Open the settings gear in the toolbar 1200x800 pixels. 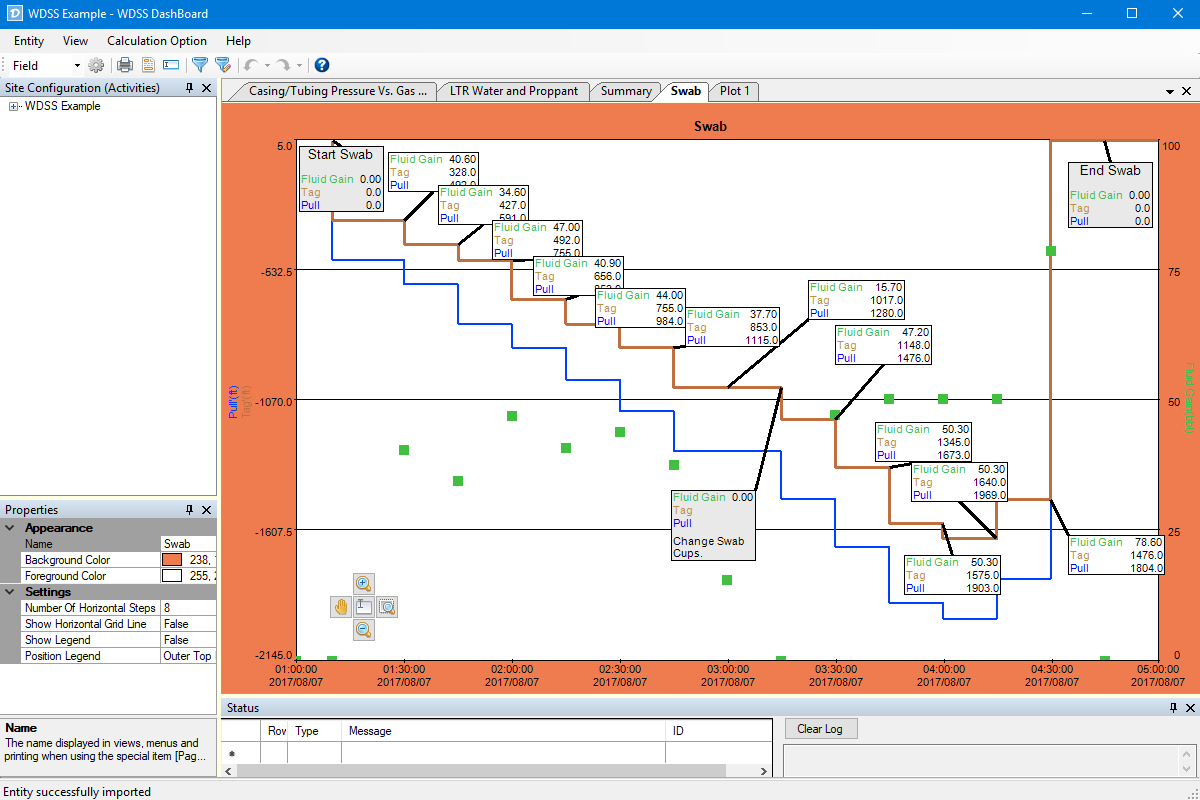(x=96, y=65)
